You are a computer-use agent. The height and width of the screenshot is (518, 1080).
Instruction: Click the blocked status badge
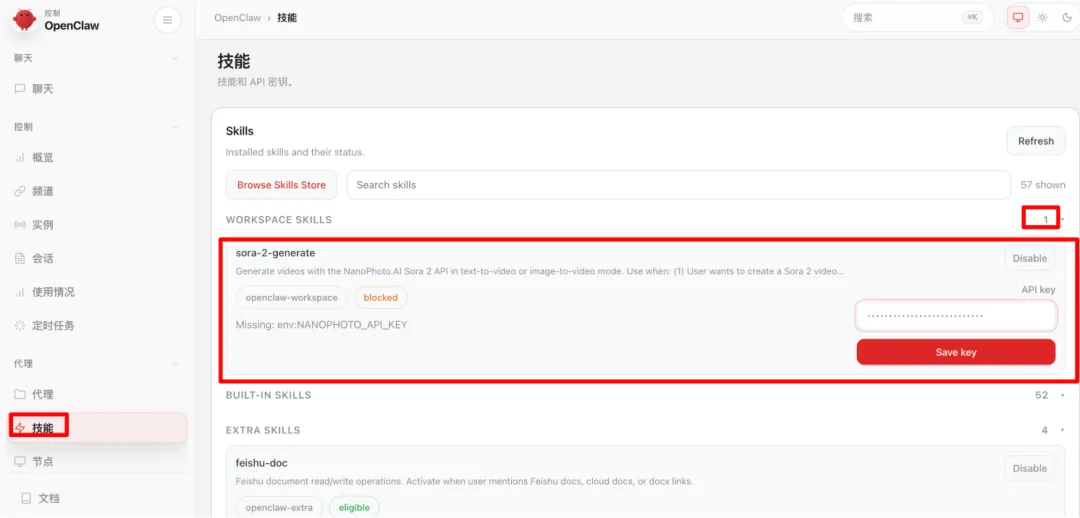click(381, 298)
